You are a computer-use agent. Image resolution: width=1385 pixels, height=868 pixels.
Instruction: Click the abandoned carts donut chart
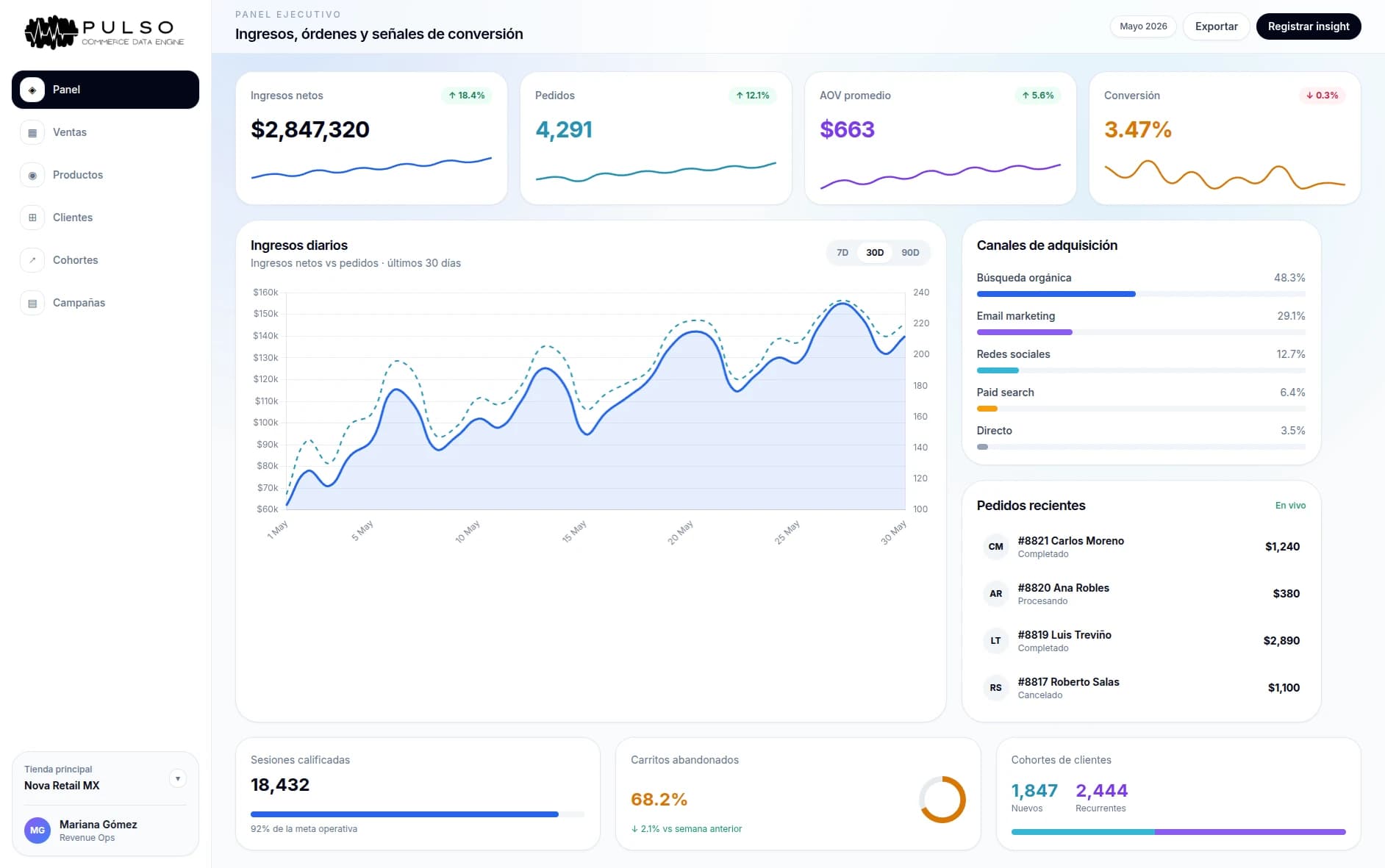coord(942,800)
